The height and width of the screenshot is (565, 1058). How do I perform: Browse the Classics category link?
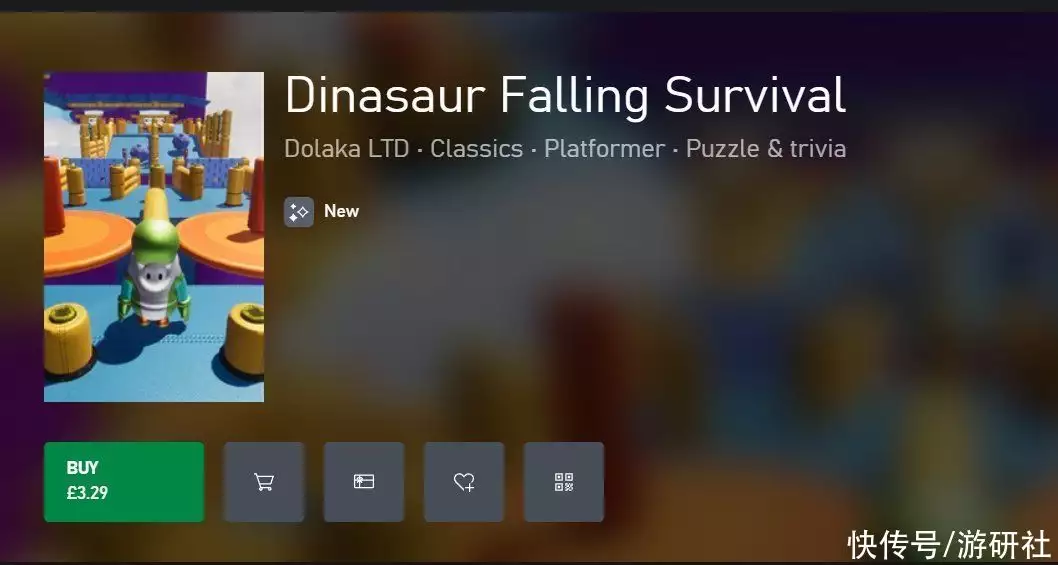click(476, 149)
